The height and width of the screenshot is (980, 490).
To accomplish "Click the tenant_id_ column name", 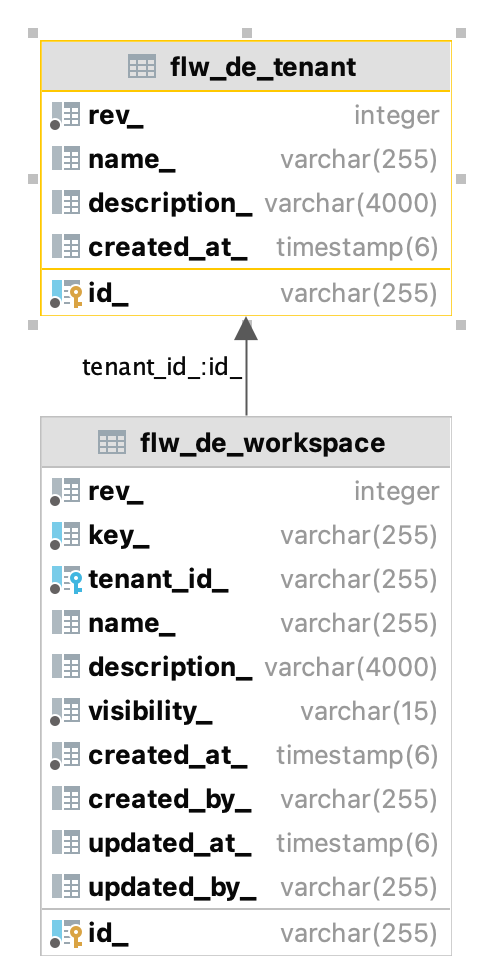I will (x=158, y=579).
